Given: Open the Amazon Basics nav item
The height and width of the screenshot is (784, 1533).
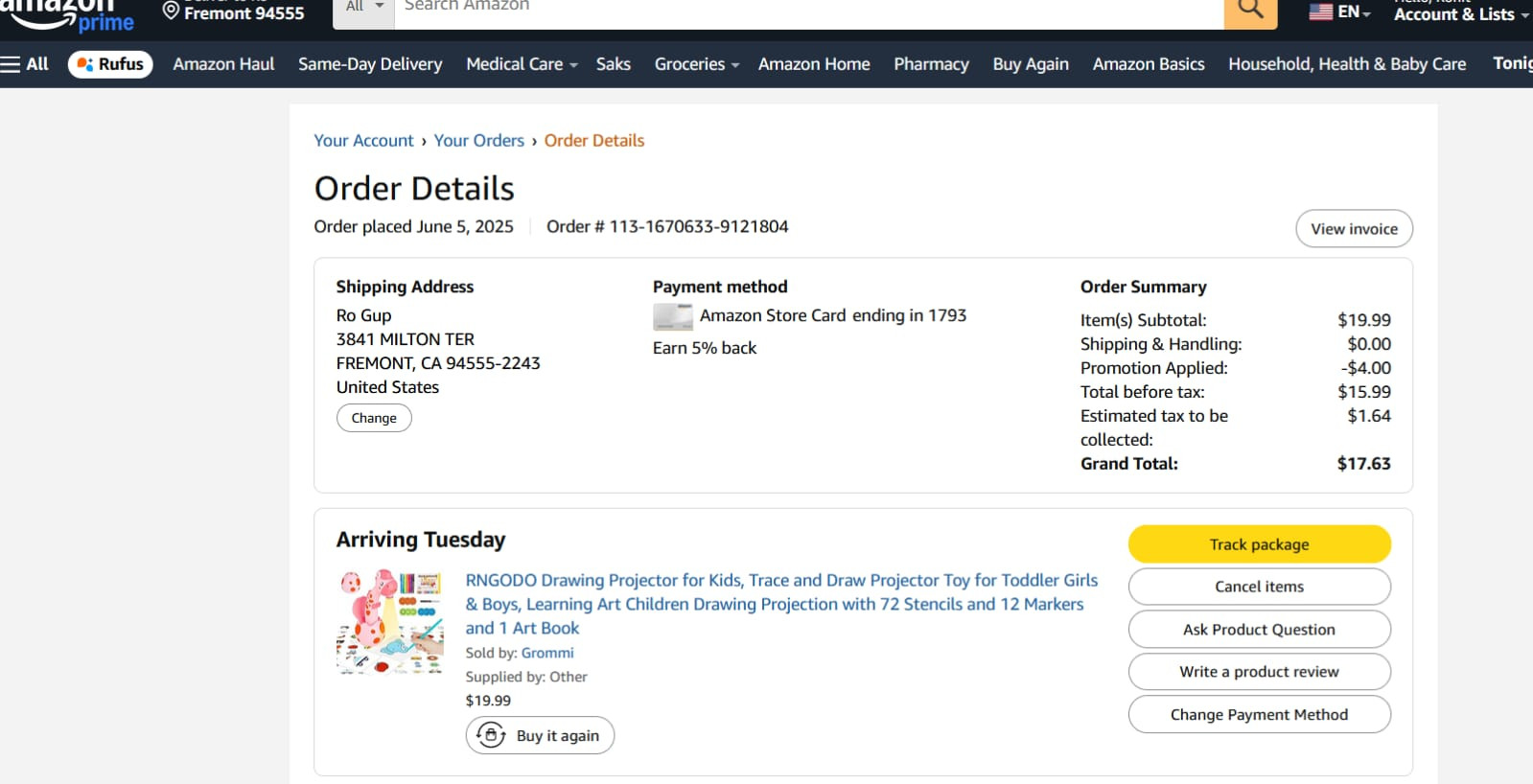Looking at the screenshot, I should (x=1149, y=64).
